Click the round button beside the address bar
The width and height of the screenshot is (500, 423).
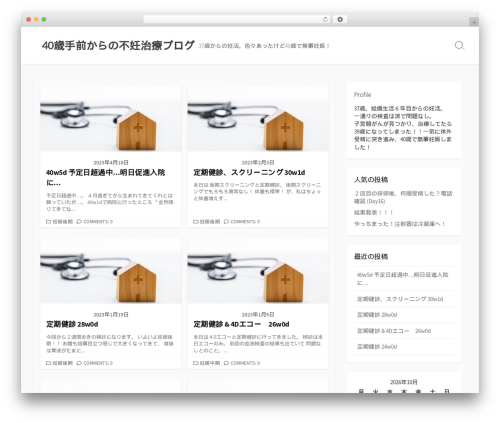click(x=340, y=20)
